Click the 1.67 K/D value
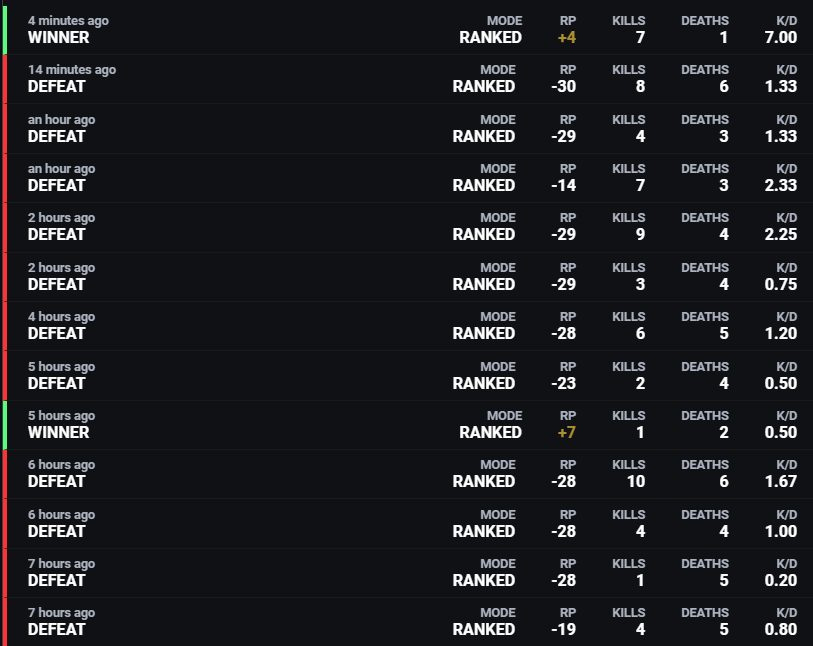 pyautogui.click(x=779, y=482)
